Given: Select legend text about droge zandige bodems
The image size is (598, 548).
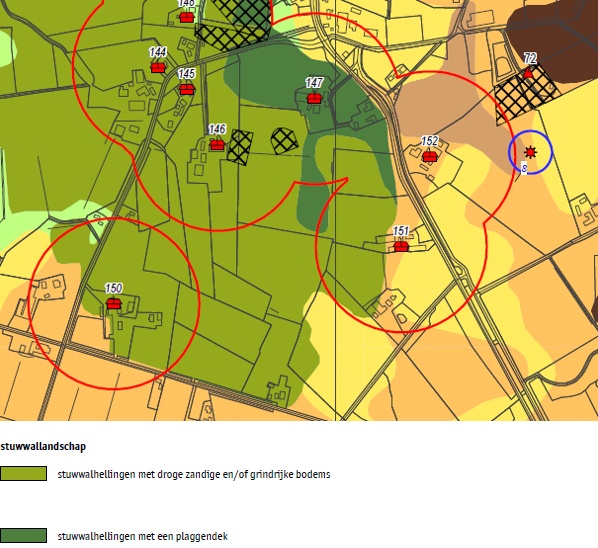Looking at the screenshot, I should pos(194,474).
